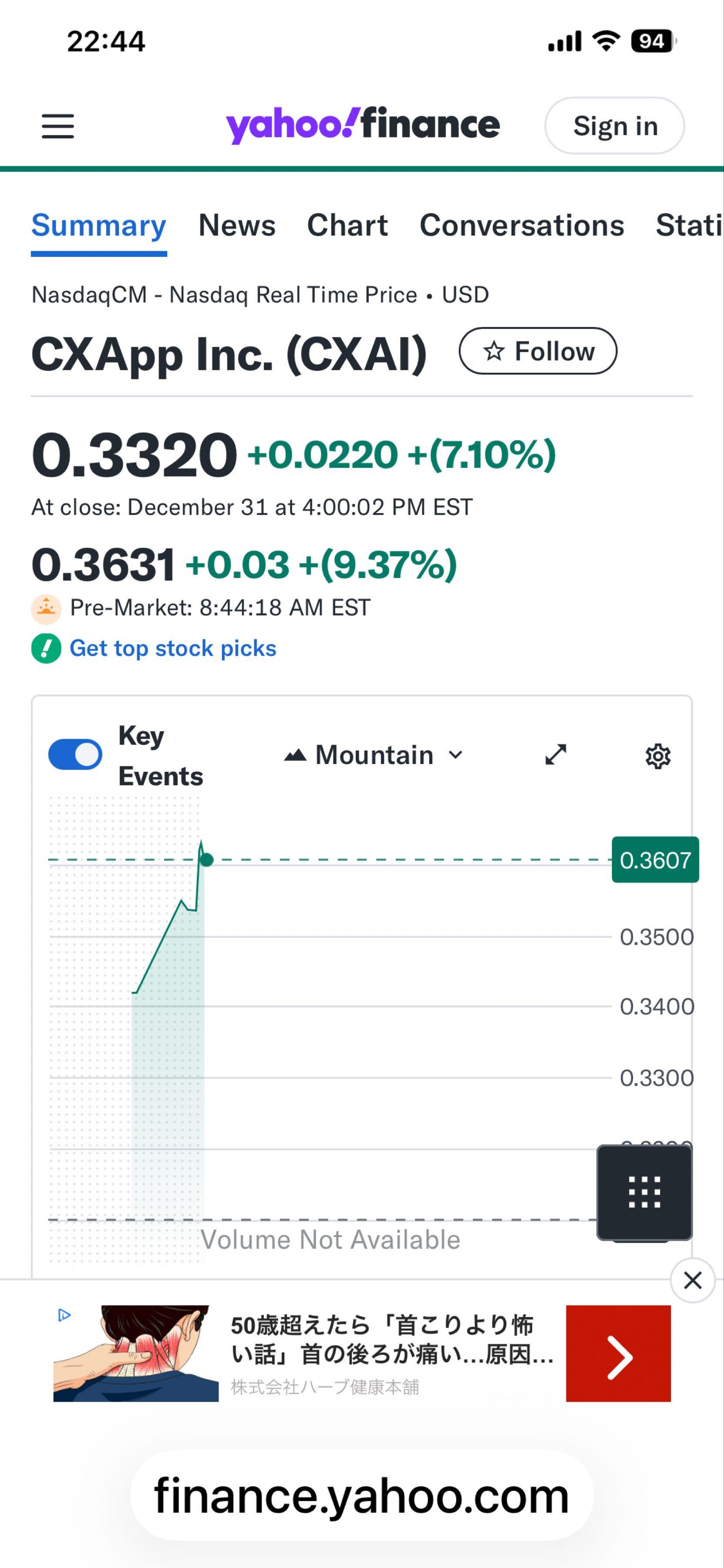Click the Yahoo Finance logo

point(363,125)
